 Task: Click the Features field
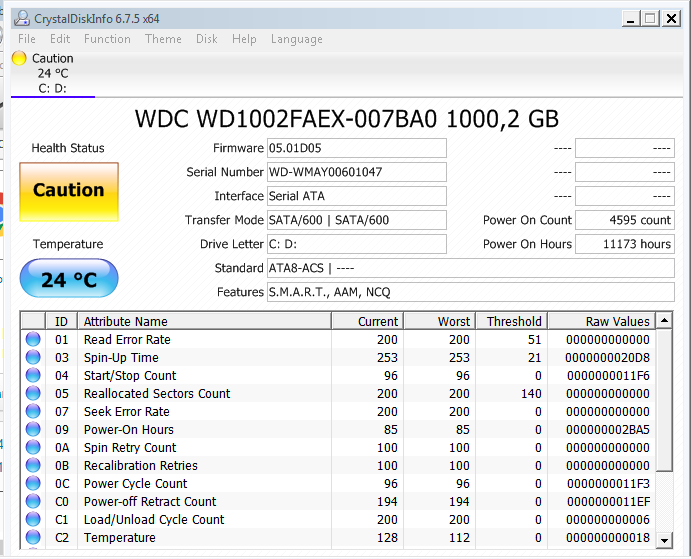[471, 292]
